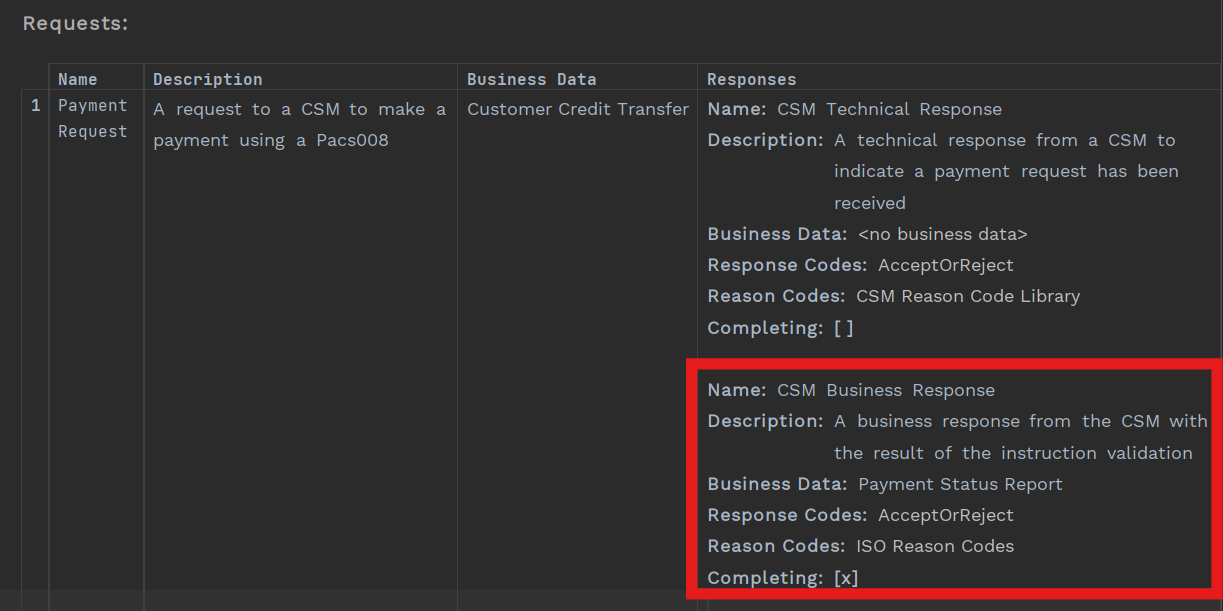Screen dimensions: 1223x611
Task: Select the Name column header
Action: pyautogui.click(x=78, y=79)
